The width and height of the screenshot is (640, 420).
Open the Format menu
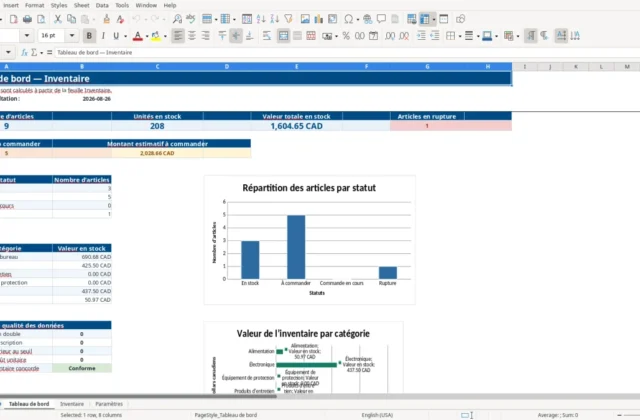pyautogui.click(x=34, y=5)
